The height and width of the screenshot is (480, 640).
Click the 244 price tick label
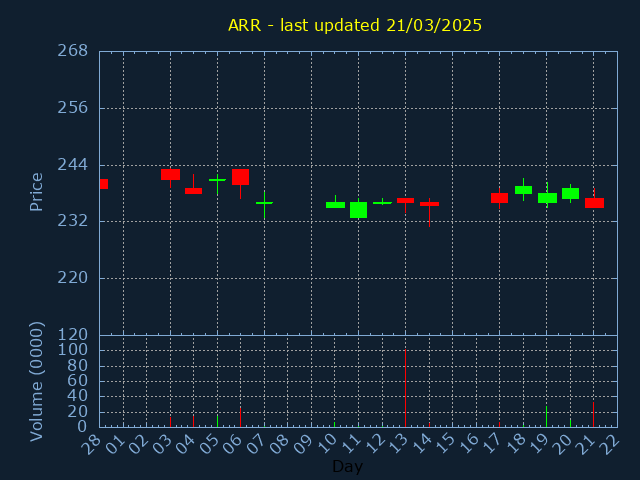coord(73,164)
